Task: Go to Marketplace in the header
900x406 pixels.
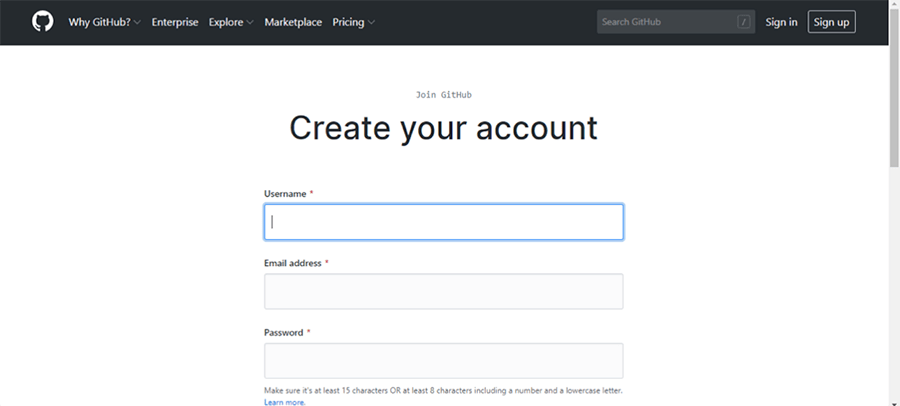Action: coord(293,22)
